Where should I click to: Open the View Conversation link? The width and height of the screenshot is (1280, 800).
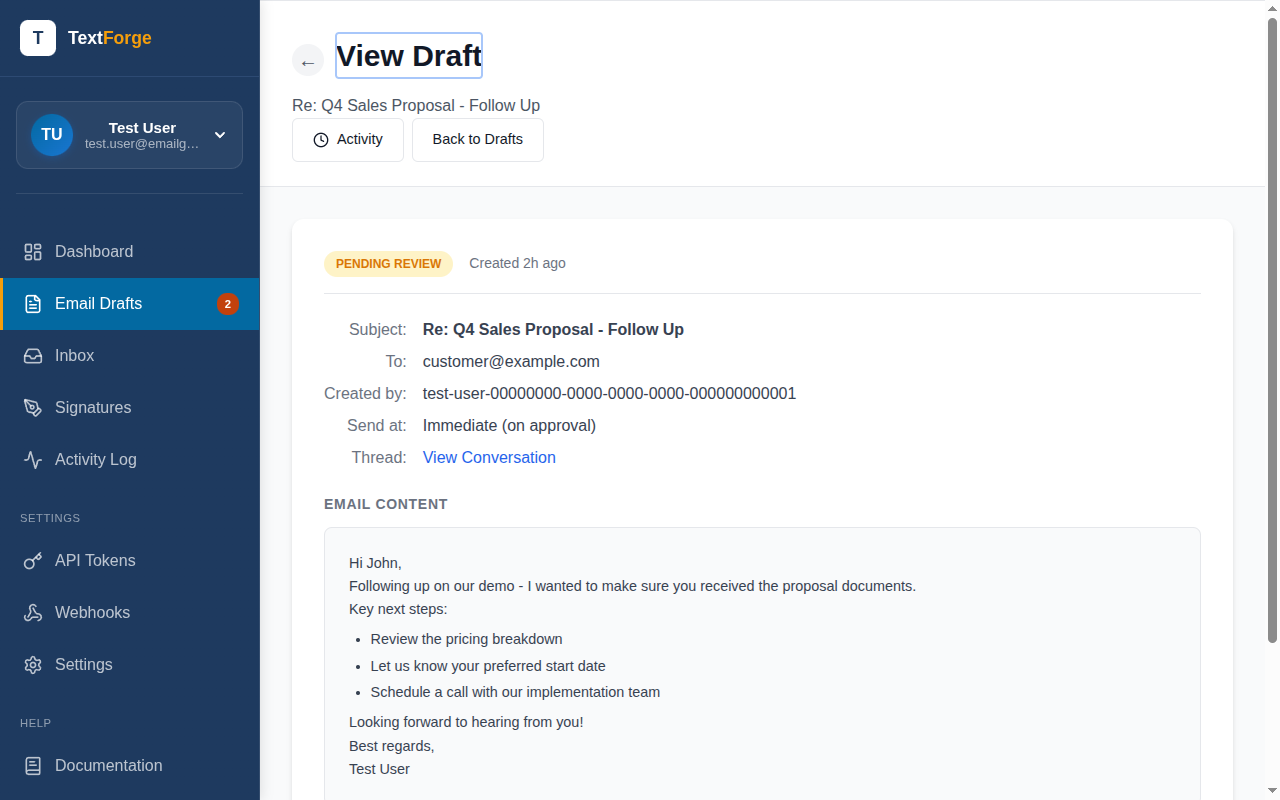pos(489,458)
